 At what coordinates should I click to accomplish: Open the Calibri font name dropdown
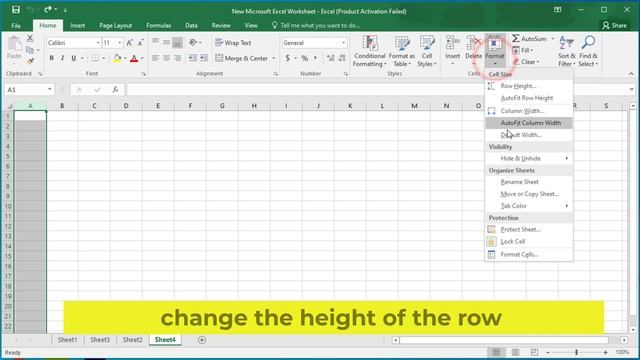click(98, 42)
